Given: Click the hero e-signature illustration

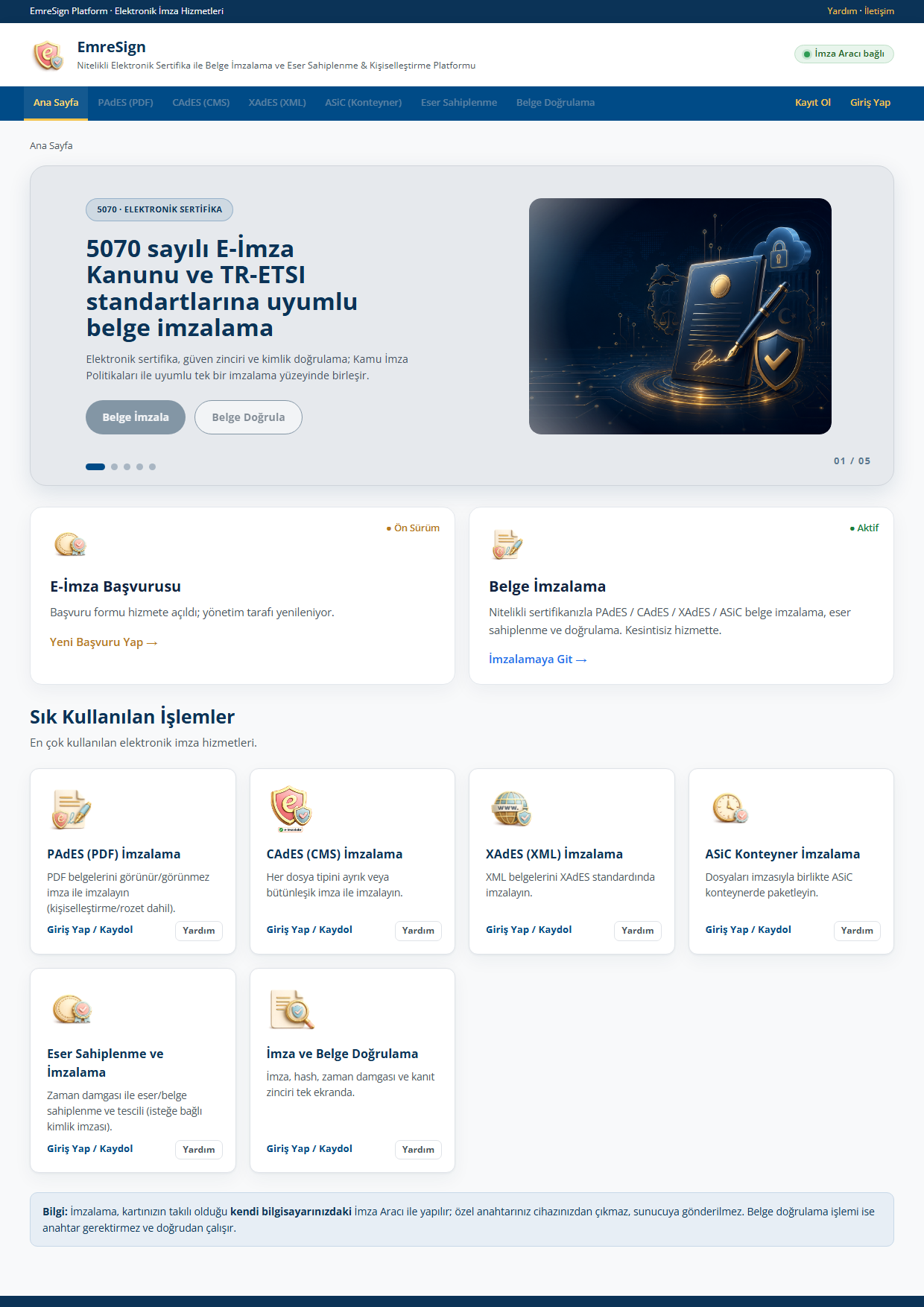Looking at the screenshot, I should (680, 316).
